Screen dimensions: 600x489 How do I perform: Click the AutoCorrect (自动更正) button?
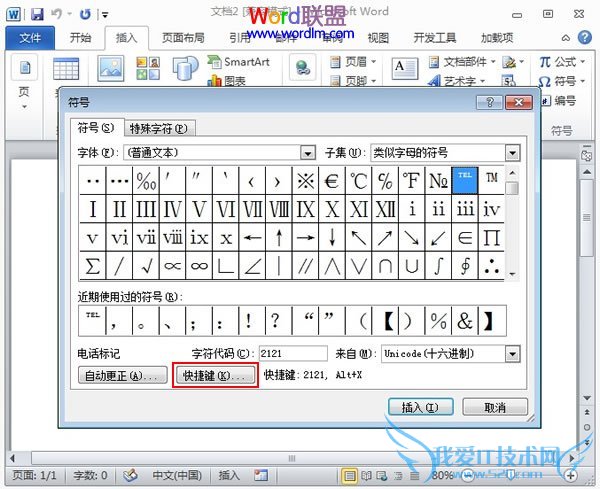[122, 375]
